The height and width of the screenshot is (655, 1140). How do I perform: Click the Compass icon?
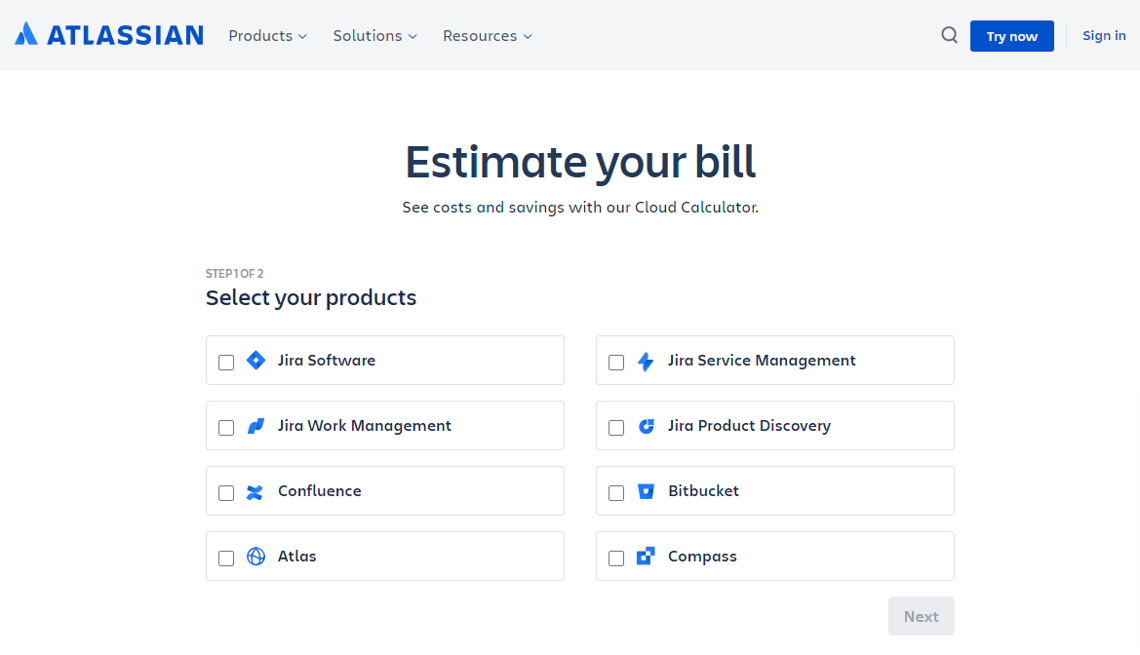tap(646, 557)
